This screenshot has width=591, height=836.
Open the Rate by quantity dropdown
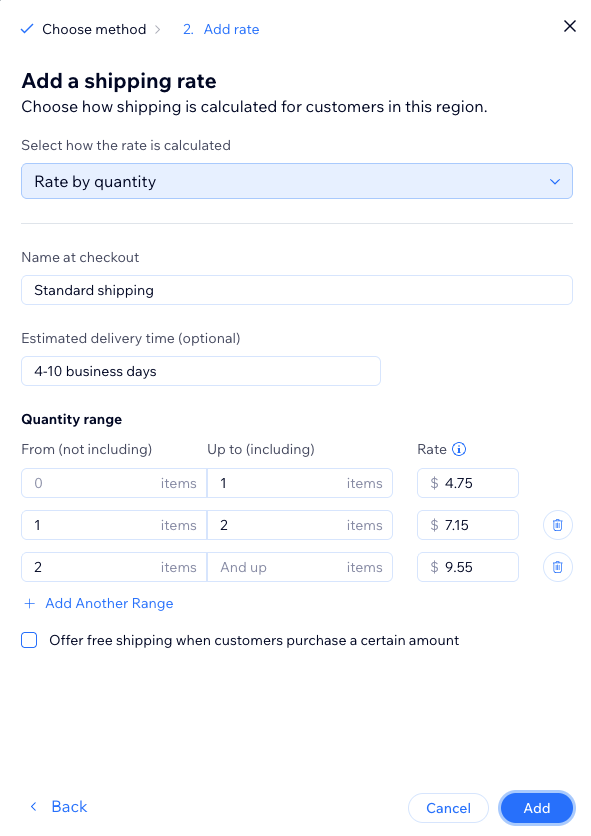(x=296, y=181)
